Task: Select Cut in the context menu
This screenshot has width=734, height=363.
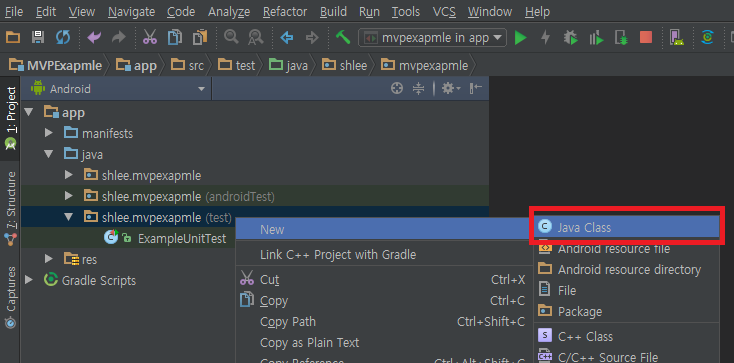Action: point(384,280)
